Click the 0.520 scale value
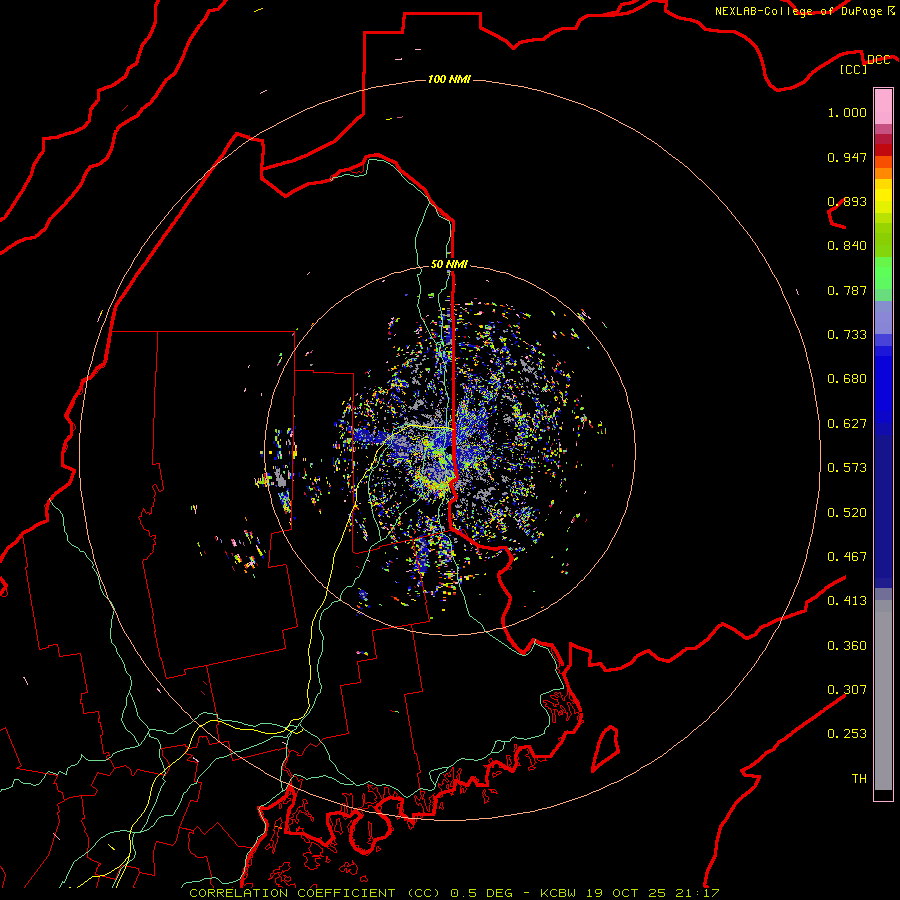The width and height of the screenshot is (900, 900). click(x=847, y=513)
